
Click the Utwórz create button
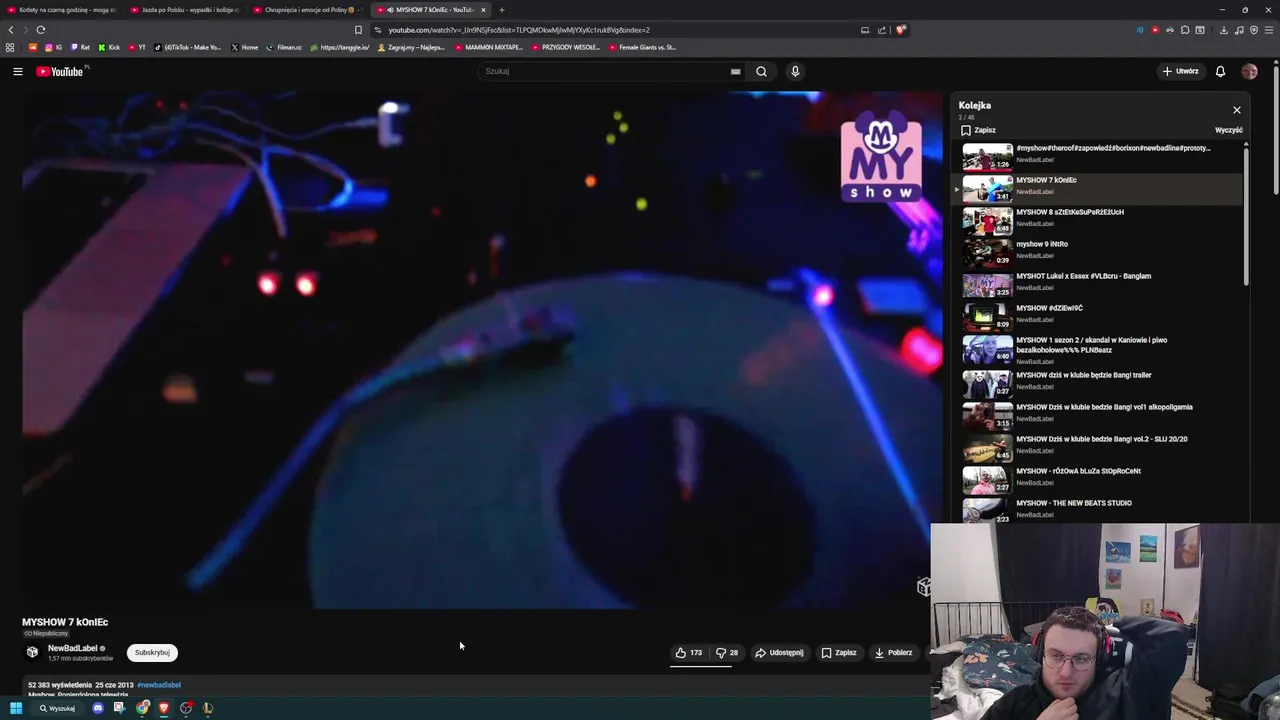[1180, 71]
